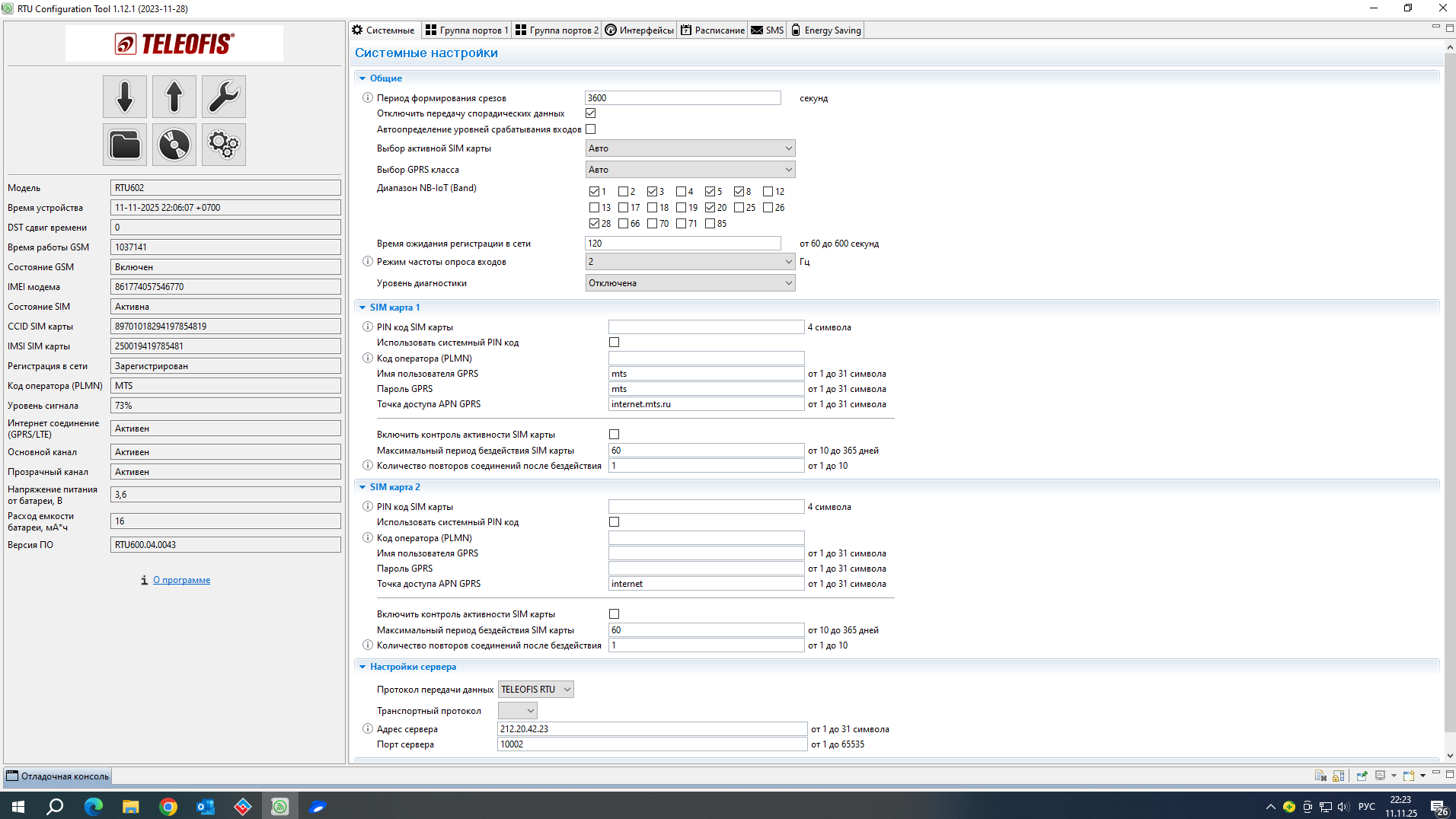
Task: Open the О программе link
Action: click(x=181, y=580)
